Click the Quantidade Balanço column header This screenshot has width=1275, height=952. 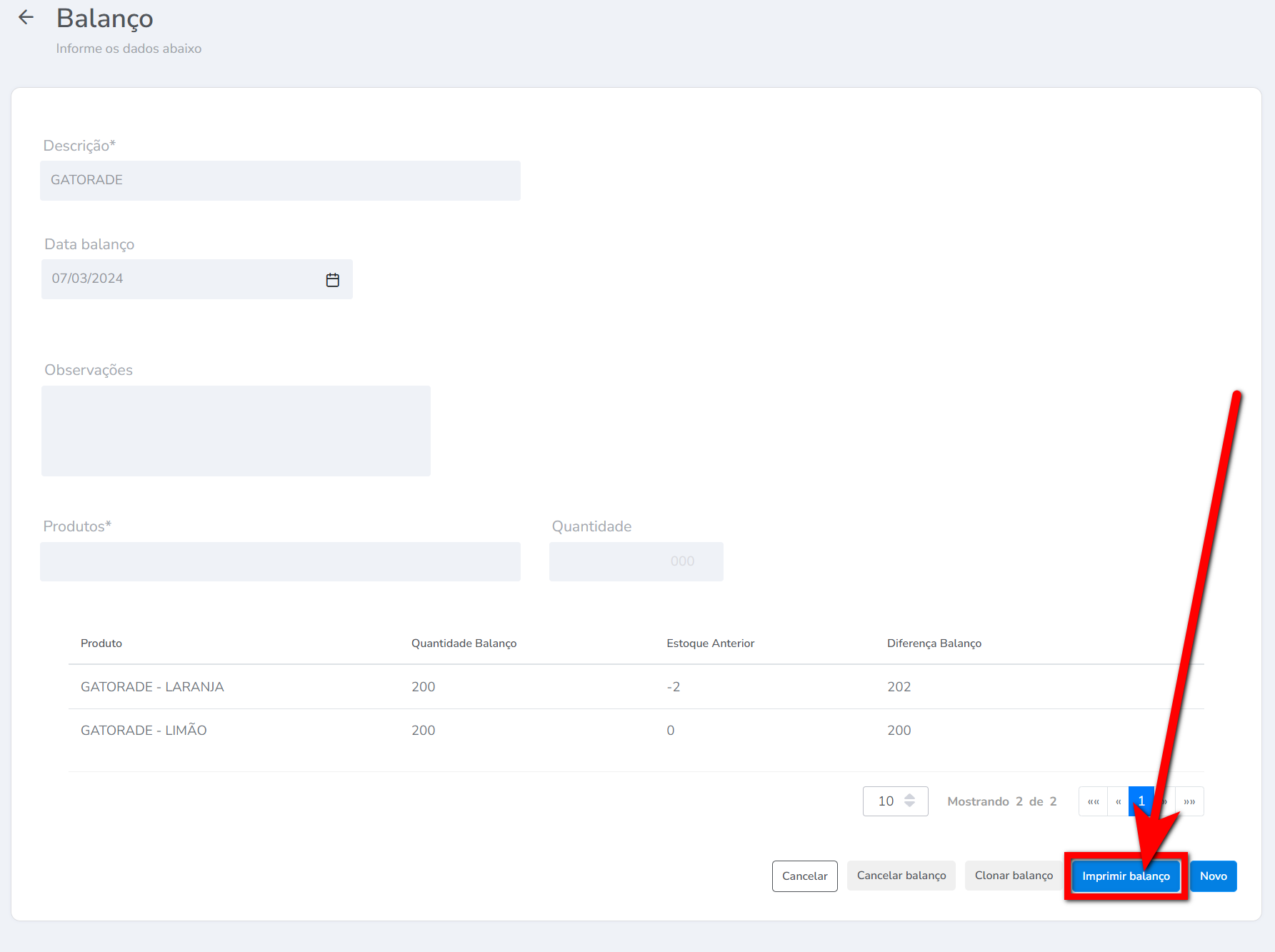pyautogui.click(x=464, y=643)
